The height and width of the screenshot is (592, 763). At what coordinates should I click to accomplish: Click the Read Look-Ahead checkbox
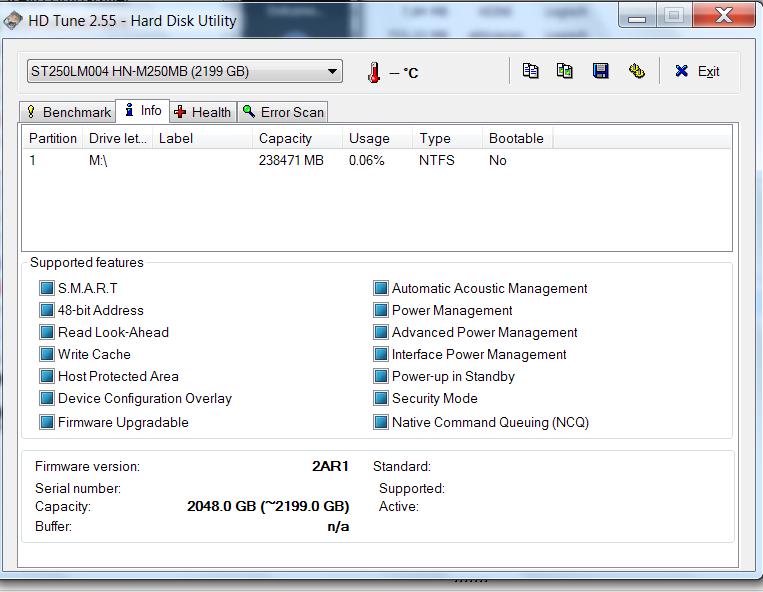tap(47, 332)
